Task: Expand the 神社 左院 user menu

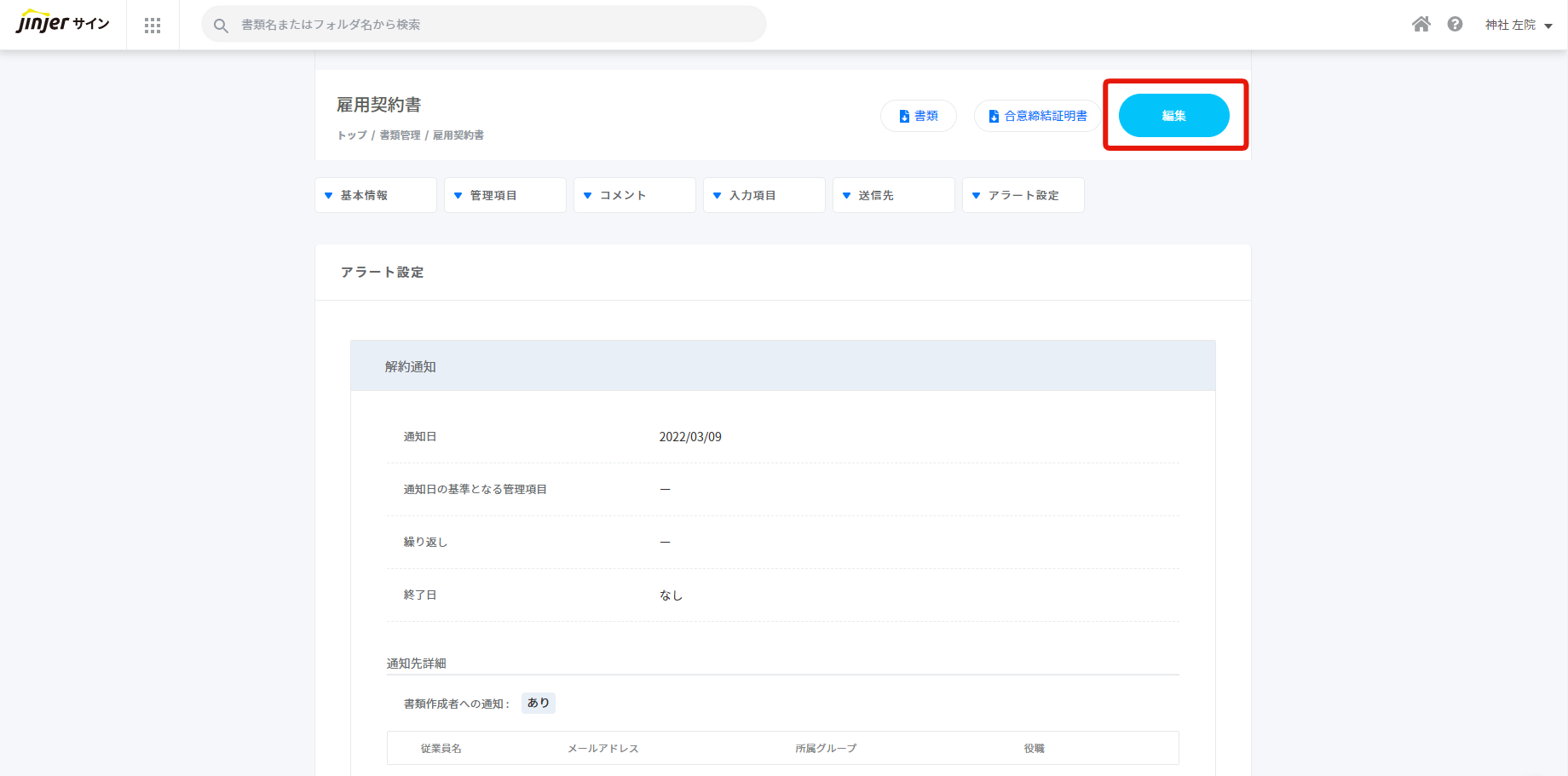Action: click(x=1518, y=26)
